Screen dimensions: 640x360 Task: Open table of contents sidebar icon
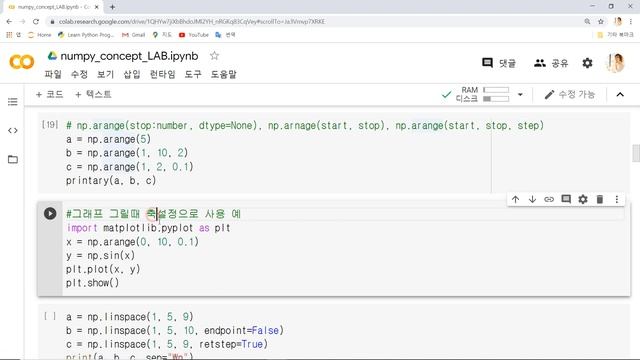click(13, 102)
